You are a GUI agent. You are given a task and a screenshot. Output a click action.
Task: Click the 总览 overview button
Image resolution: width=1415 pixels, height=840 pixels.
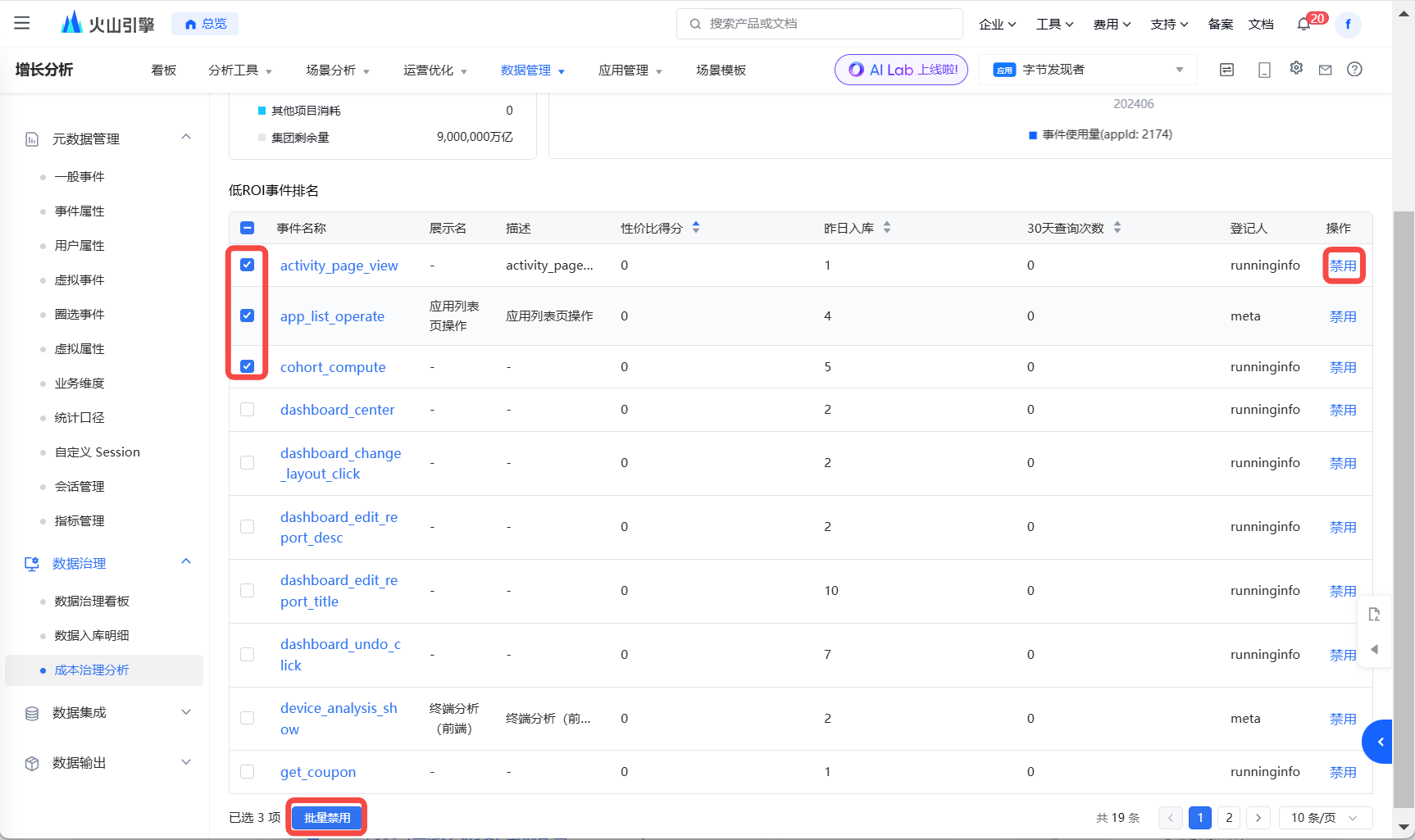click(205, 24)
